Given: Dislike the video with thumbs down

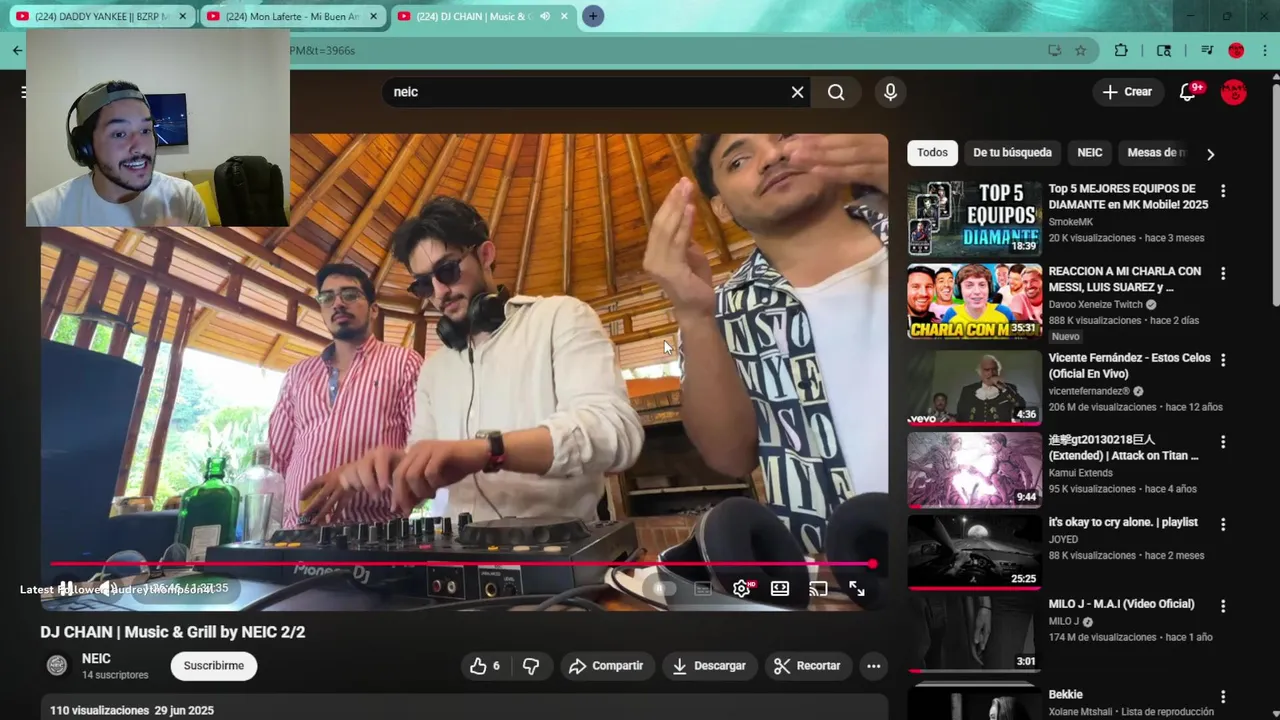Looking at the screenshot, I should pos(531,666).
